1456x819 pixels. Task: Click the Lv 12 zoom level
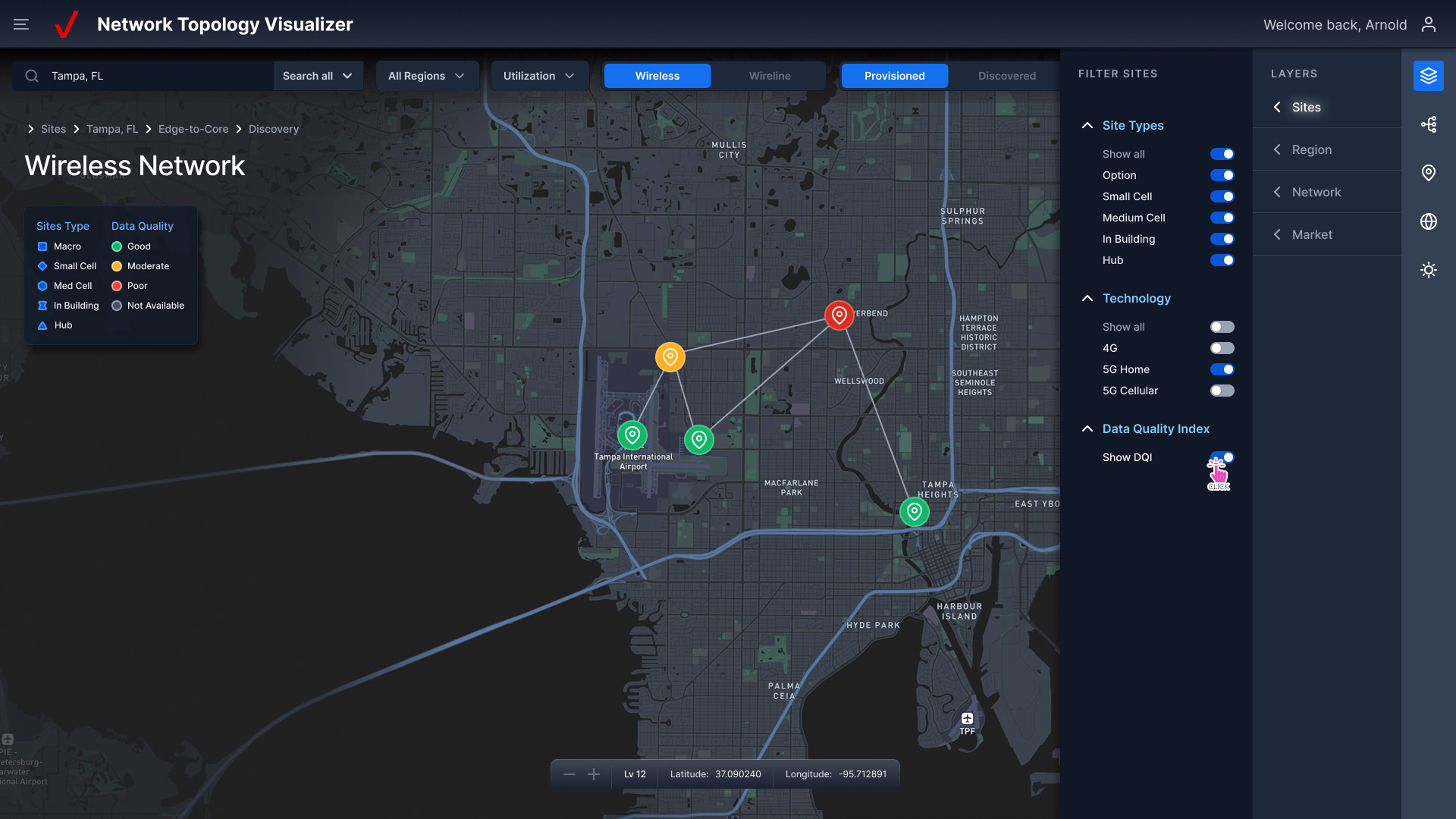click(x=635, y=774)
